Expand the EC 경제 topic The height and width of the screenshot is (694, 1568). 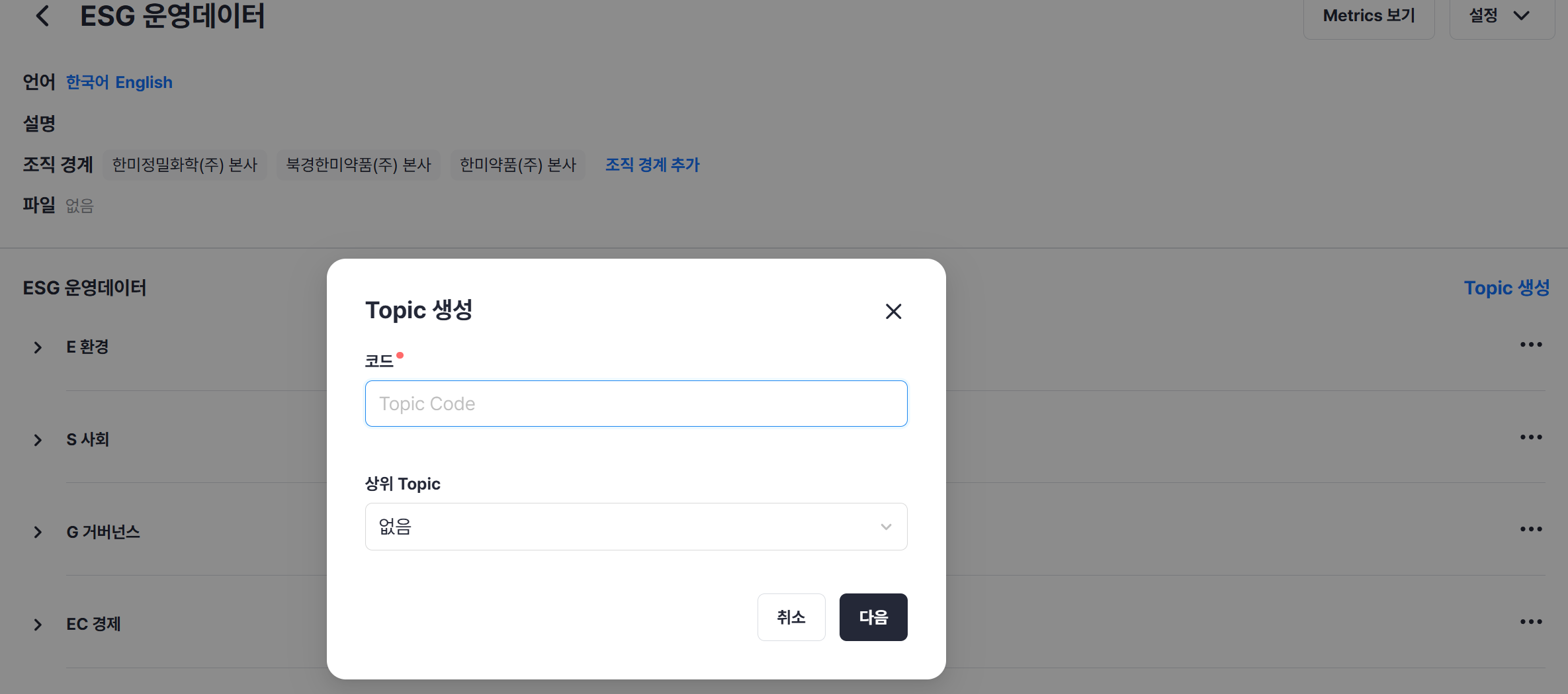tap(38, 625)
